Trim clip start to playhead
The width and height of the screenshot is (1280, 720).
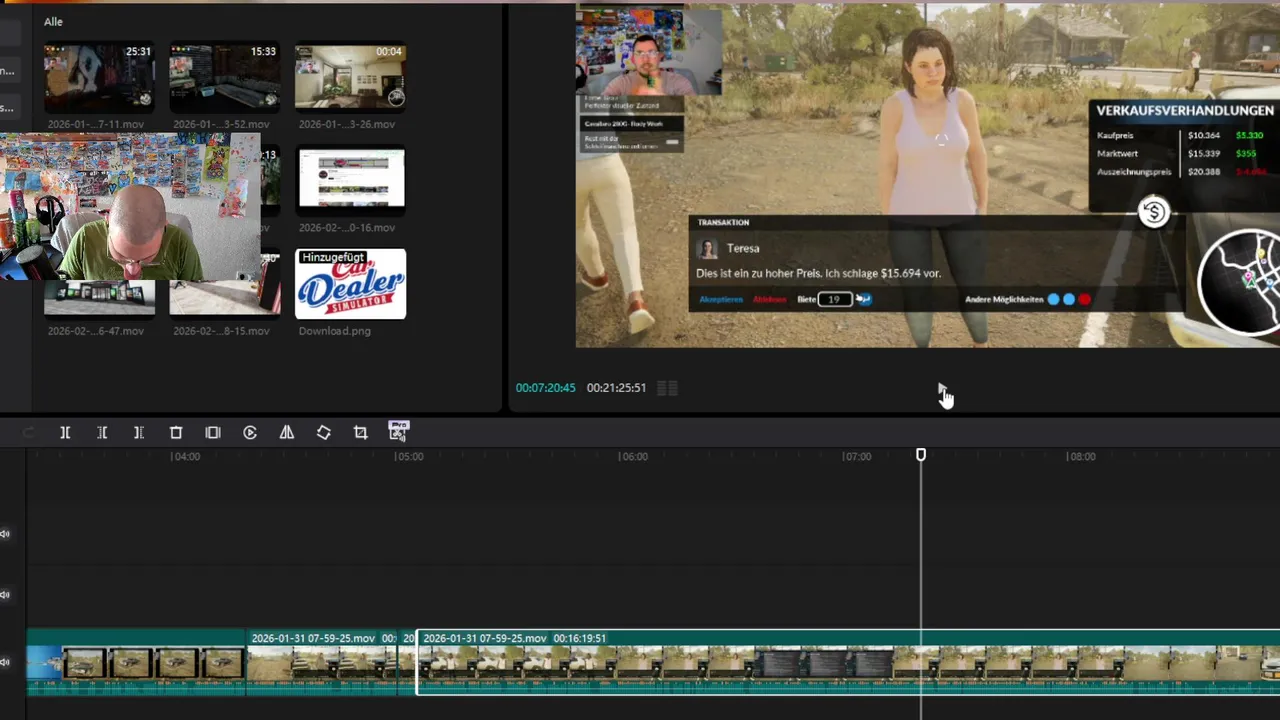pos(102,432)
